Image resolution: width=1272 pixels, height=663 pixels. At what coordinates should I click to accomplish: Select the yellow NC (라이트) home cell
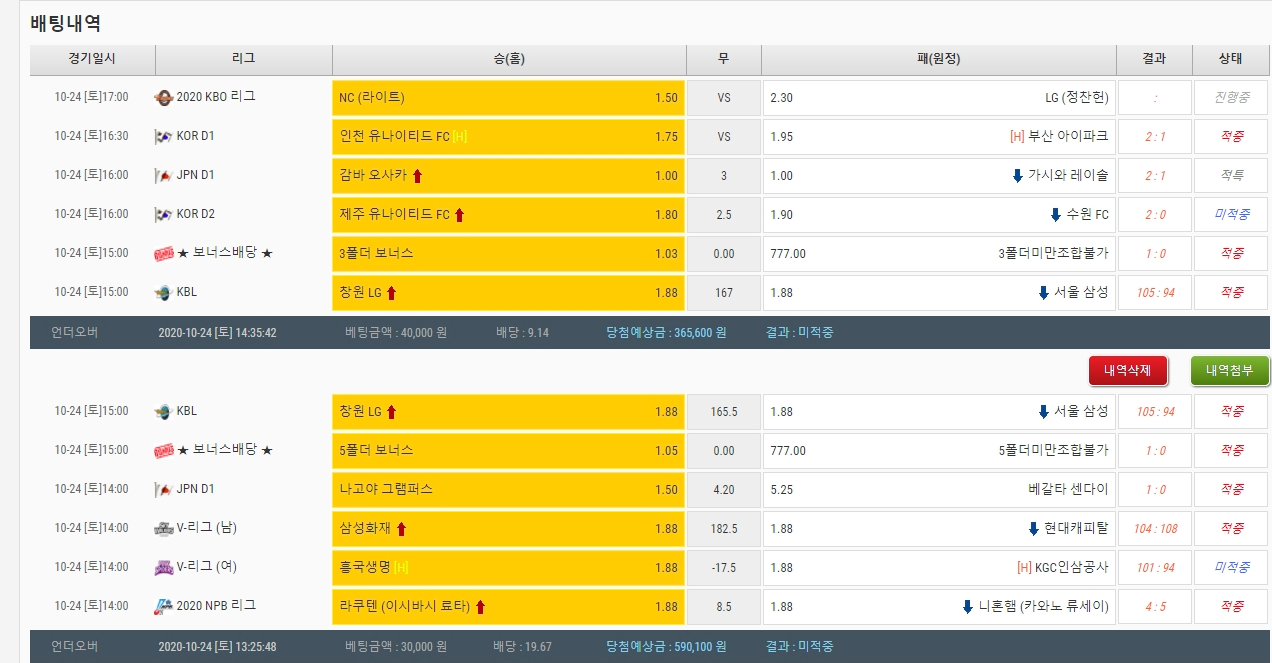(x=508, y=98)
